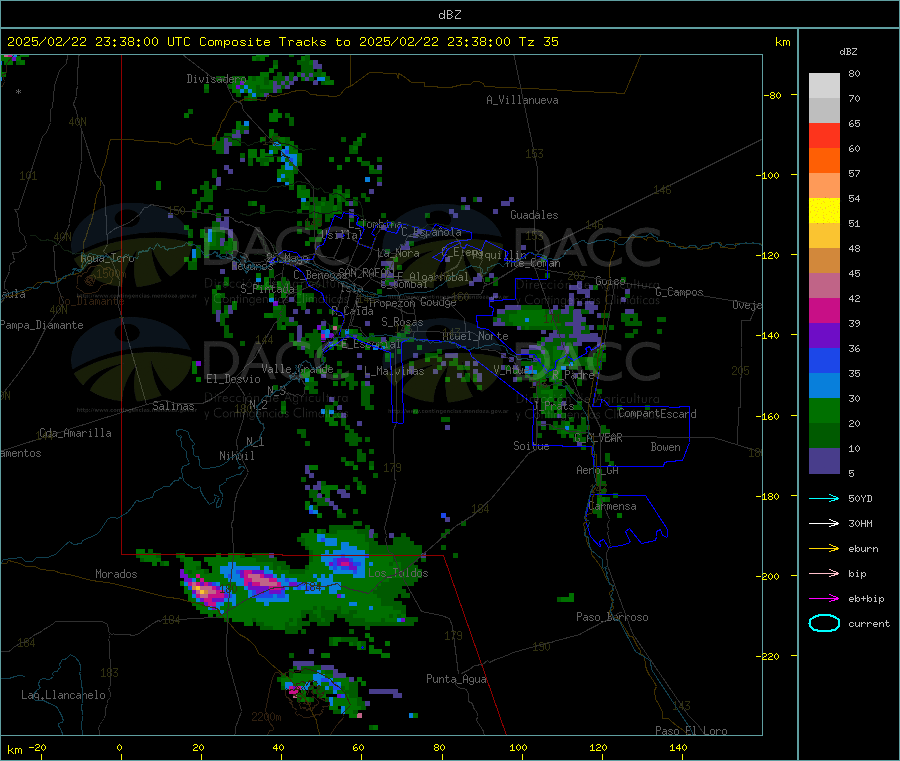This screenshot has height=761, width=900.
Task: Click the white 30HM arrow in legend
Action: point(824,523)
